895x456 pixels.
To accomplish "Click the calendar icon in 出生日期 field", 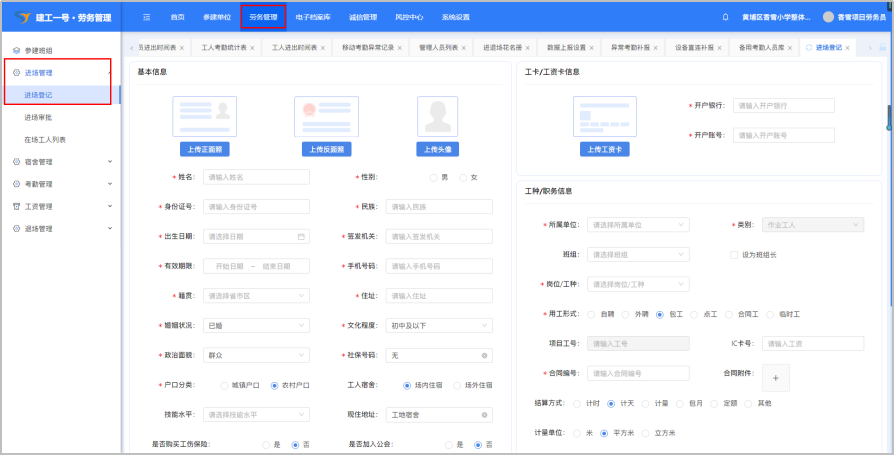I will pos(301,237).
